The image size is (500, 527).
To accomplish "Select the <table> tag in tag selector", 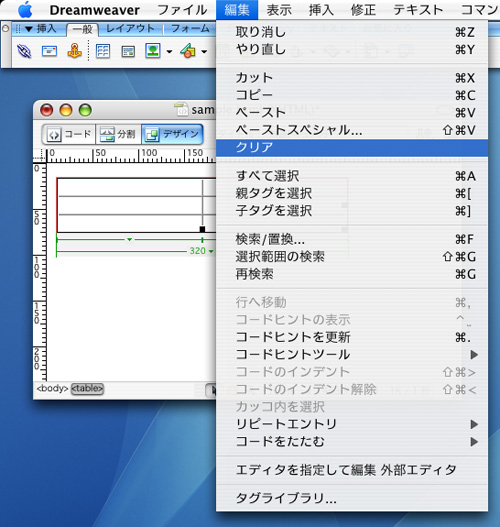I will pyautogui.click(x=87, y=389).
